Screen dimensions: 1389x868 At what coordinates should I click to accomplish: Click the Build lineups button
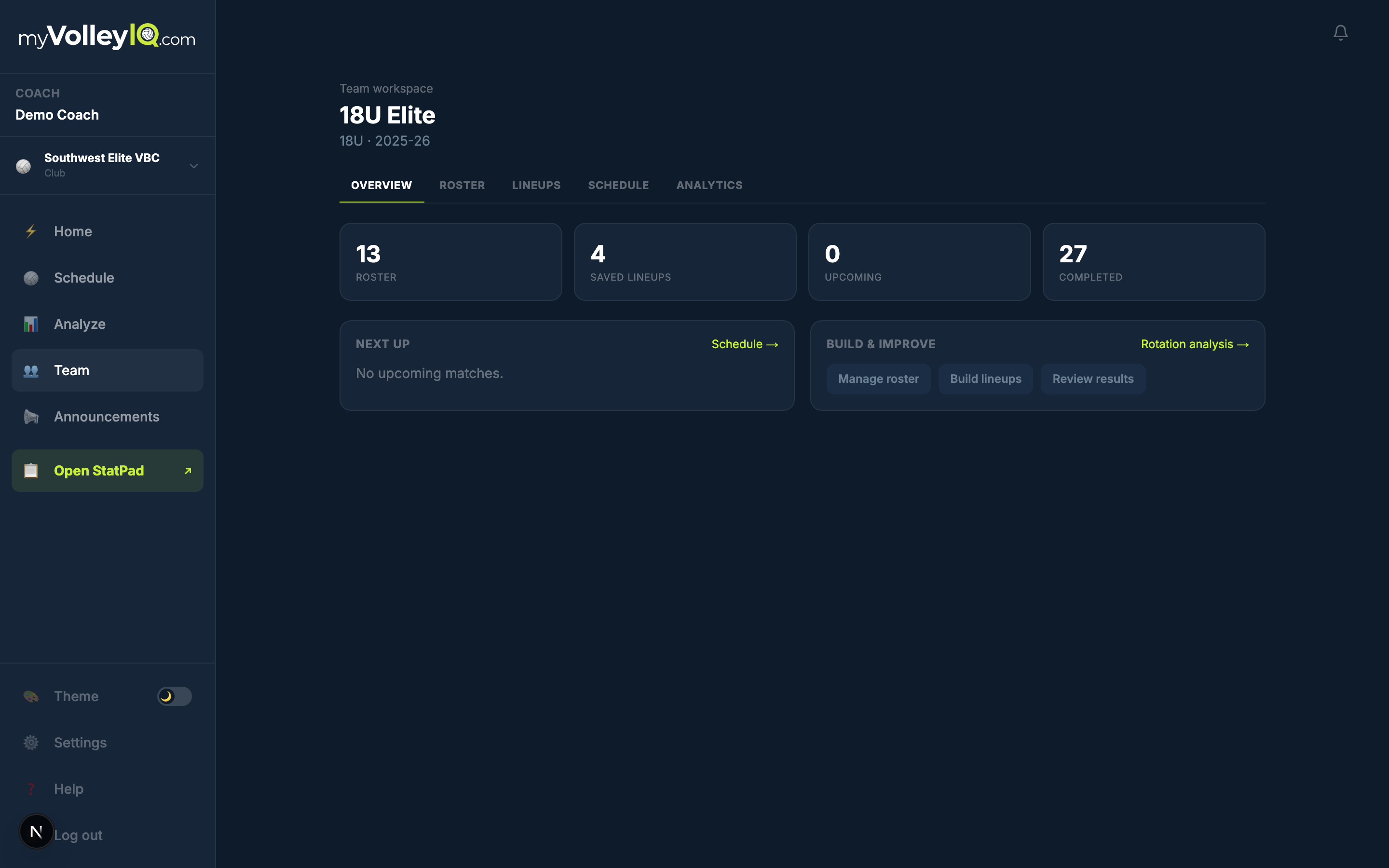click(985, 379)
